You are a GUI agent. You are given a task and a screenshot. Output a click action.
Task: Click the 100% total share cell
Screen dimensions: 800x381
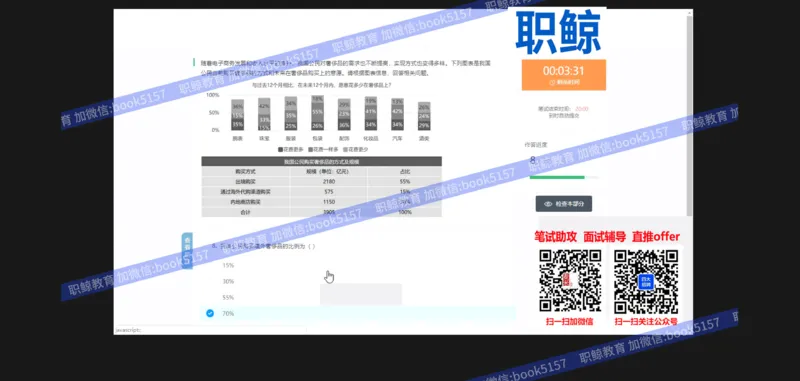click(x=405, y=212)
